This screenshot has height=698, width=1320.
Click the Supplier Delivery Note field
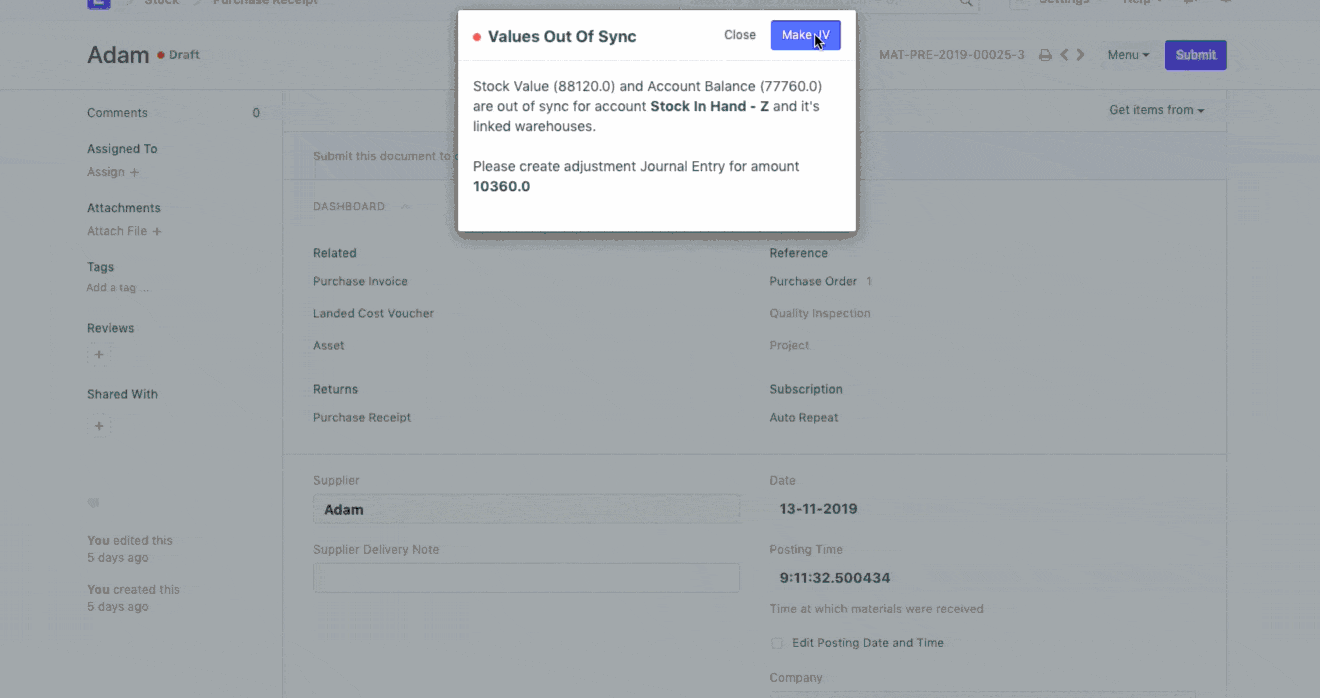click(x=526, y=577)
